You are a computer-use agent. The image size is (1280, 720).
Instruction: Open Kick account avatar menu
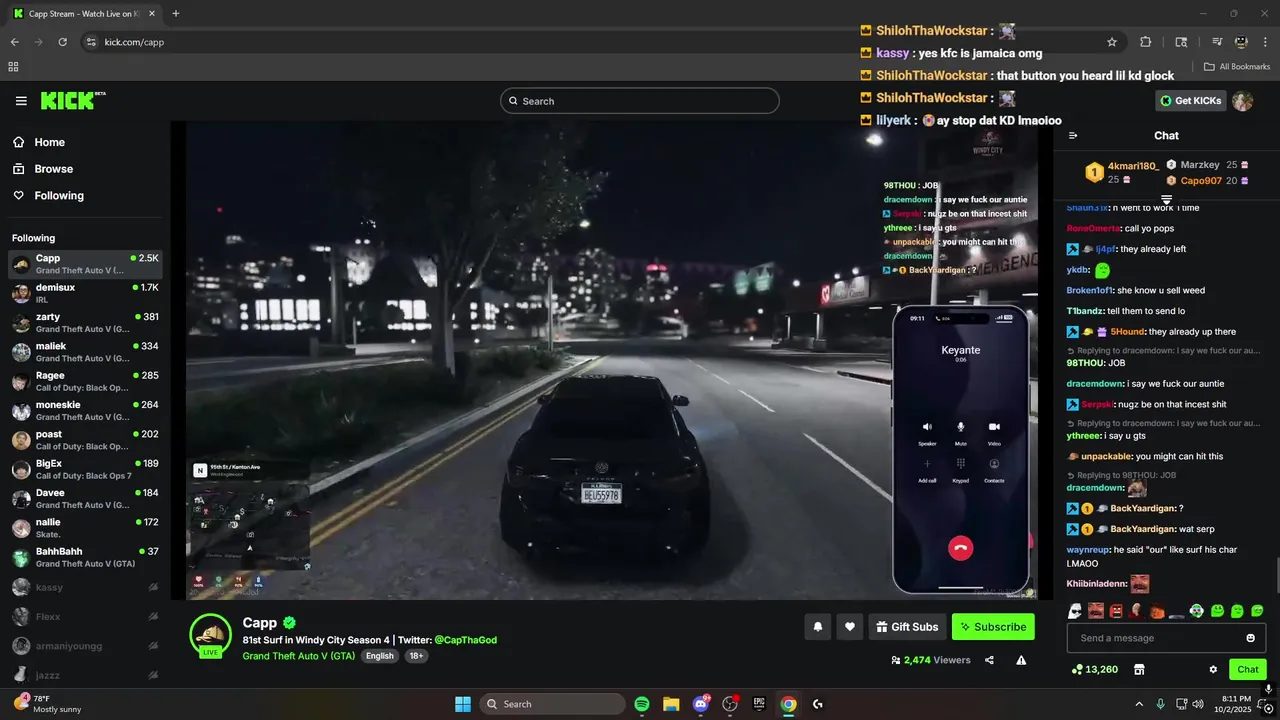coord(1242,101)
